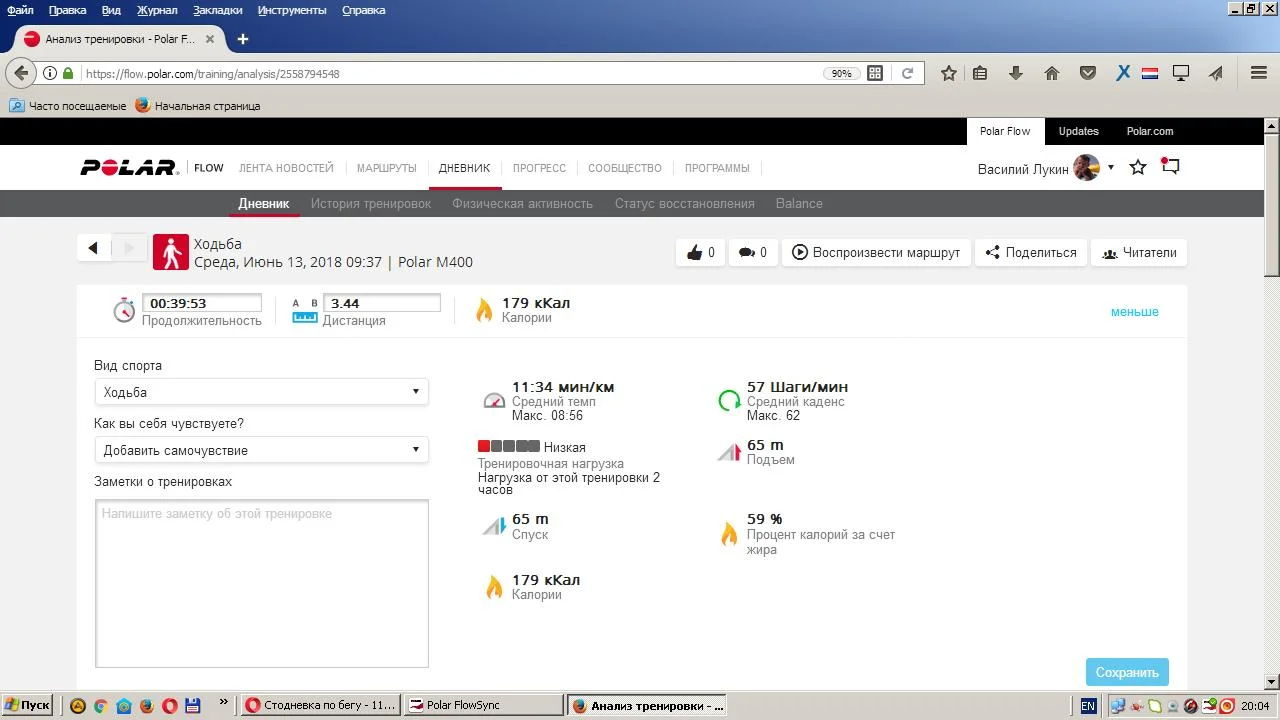
Task: Open ПРОГРАММЫ nav item
Action: [x=717, y=168]
